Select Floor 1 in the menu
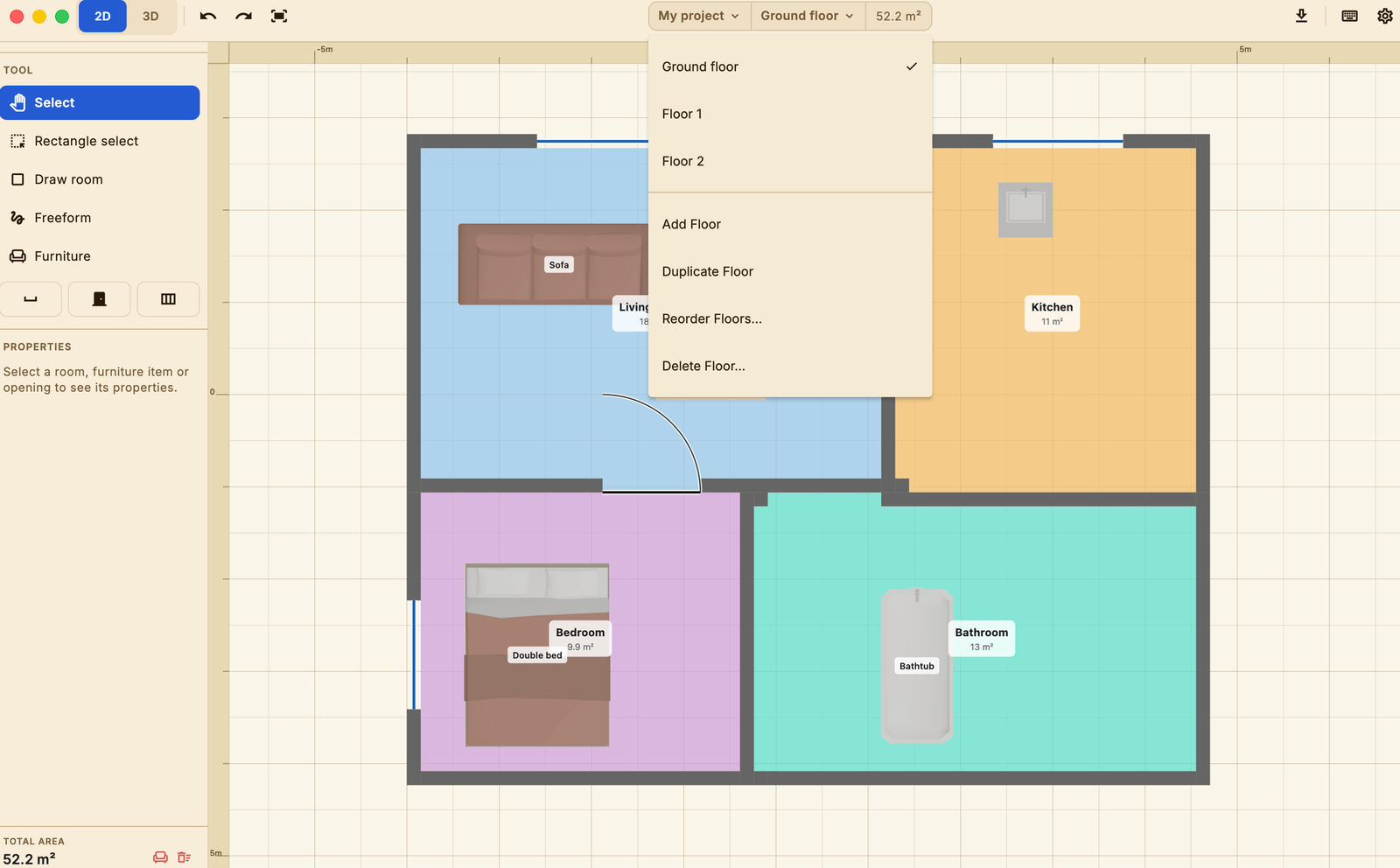The width and height of the screenshot is (1400, 868). (x=790, y=114)
